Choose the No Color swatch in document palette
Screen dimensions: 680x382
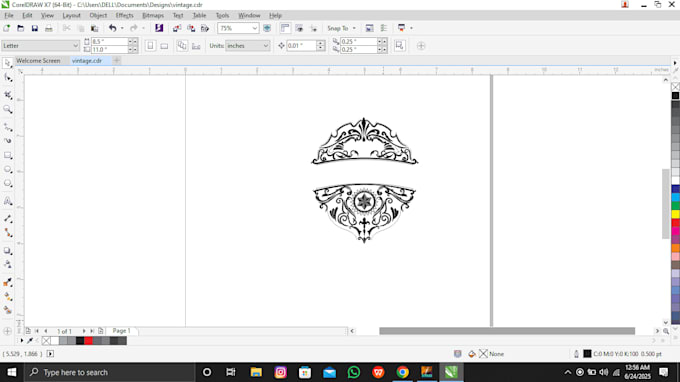point(46,341)
